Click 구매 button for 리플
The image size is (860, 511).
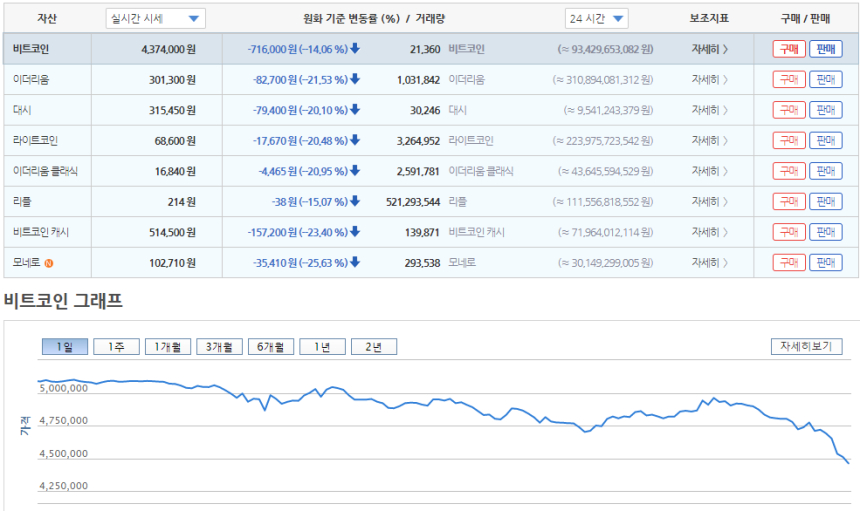tap(789, 202)
